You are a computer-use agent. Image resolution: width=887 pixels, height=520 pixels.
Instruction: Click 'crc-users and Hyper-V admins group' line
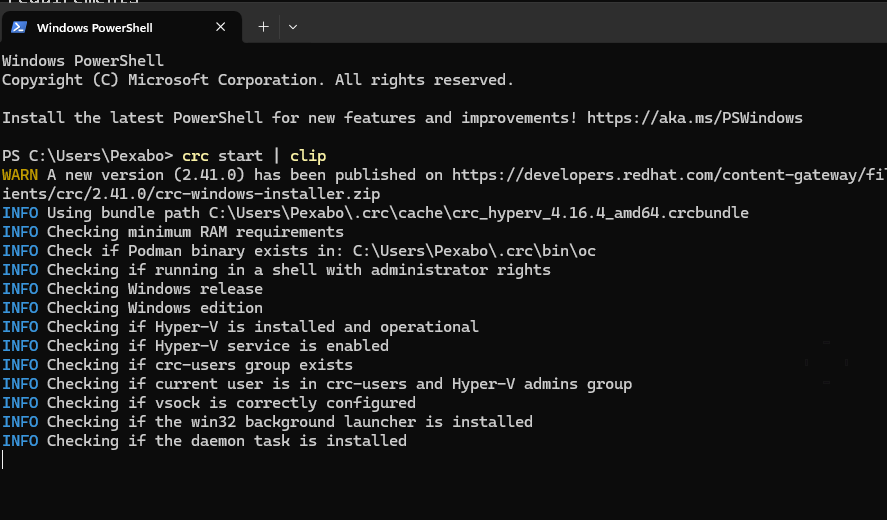[317, 384]
